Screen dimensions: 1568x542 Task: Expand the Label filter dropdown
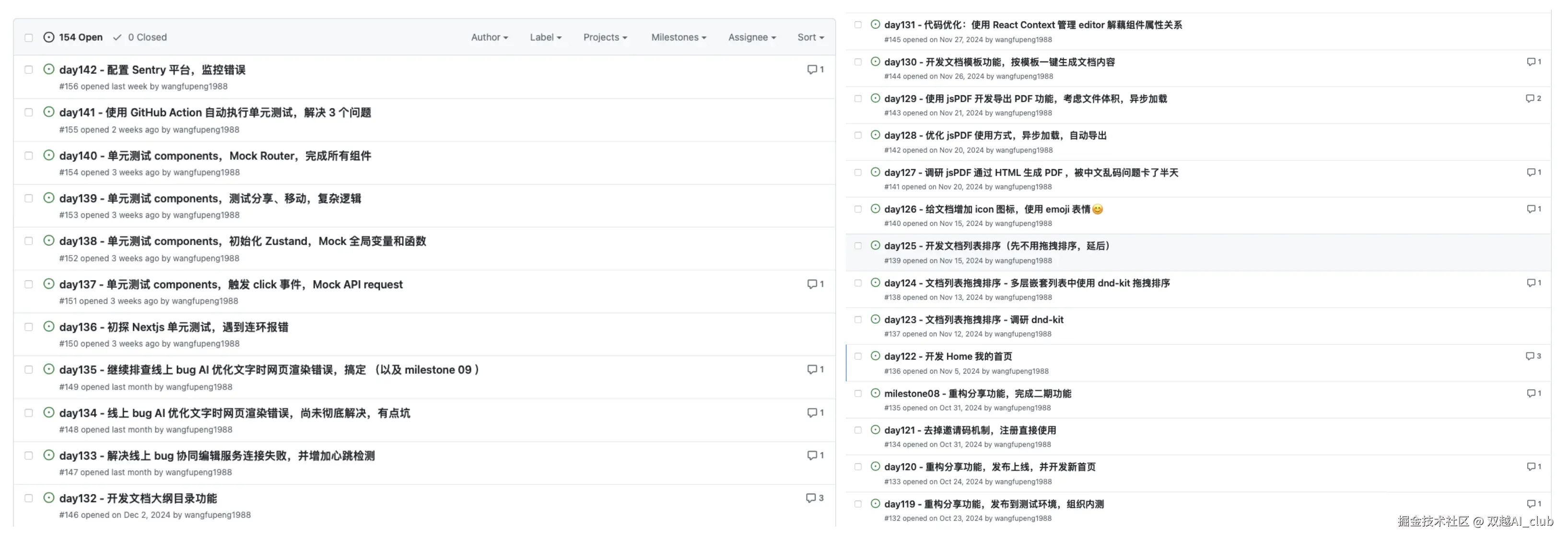545,37
